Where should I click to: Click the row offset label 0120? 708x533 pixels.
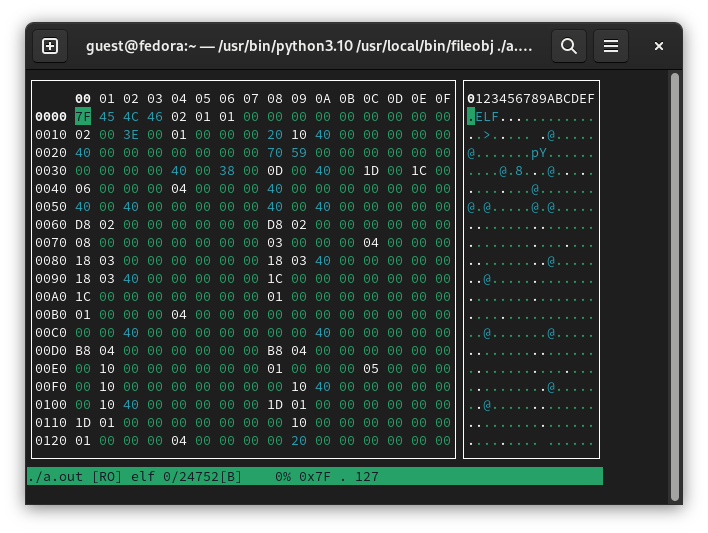pos(51,440)
